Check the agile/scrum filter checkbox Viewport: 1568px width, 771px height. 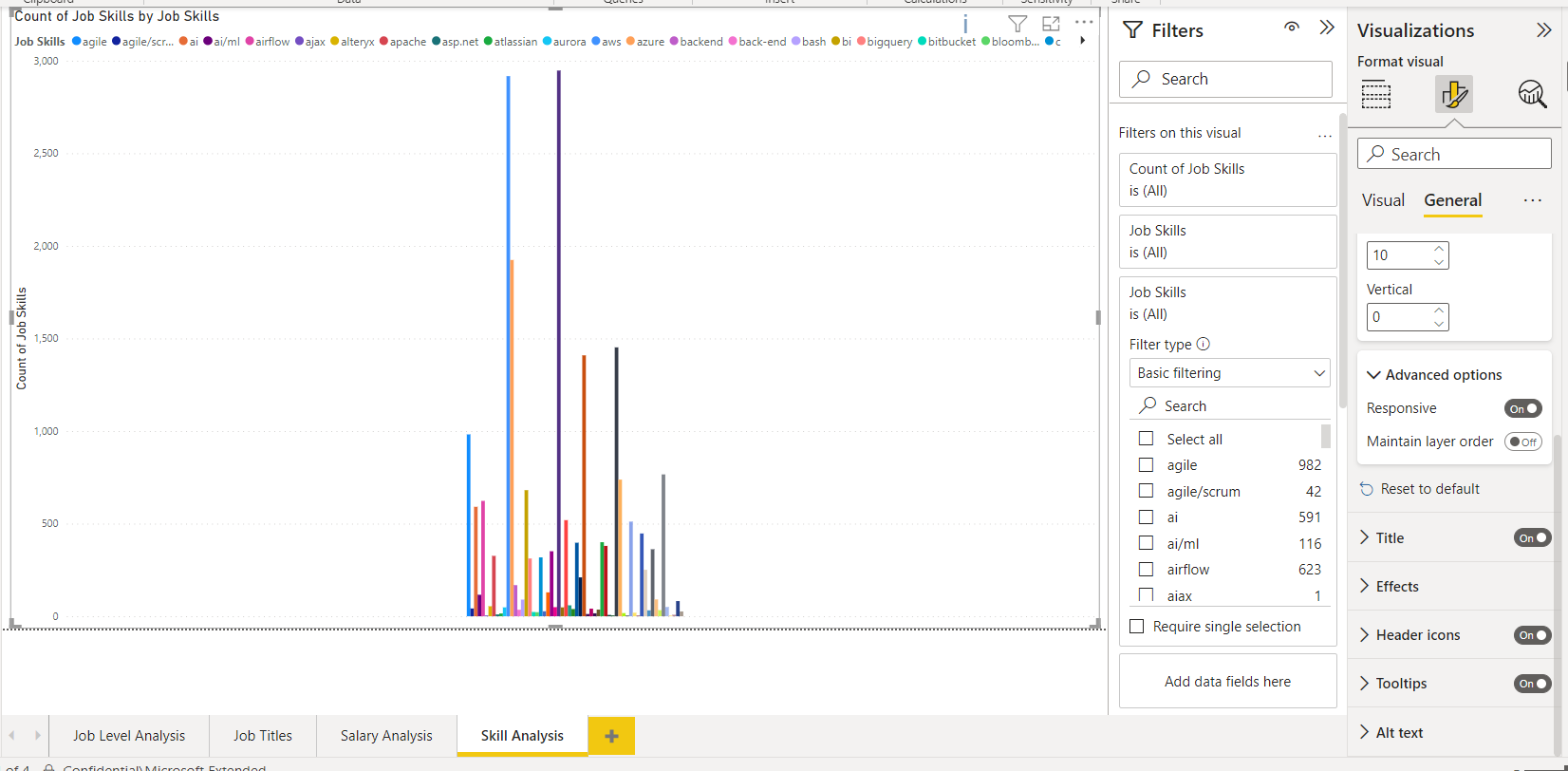pos(1147,491)
